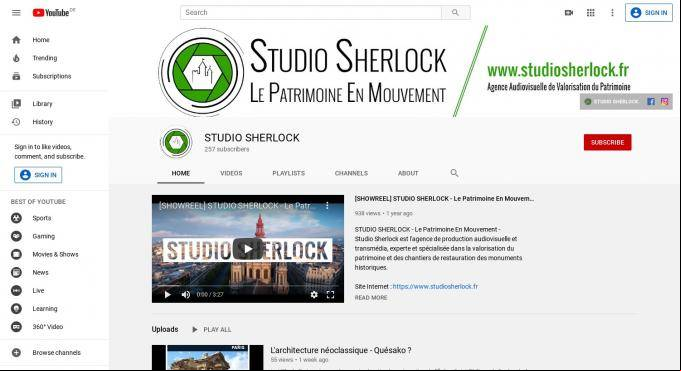Open the three-dot menu on video overlay
This screenshot has height=371, width=681.
click(x=327, y=205)
